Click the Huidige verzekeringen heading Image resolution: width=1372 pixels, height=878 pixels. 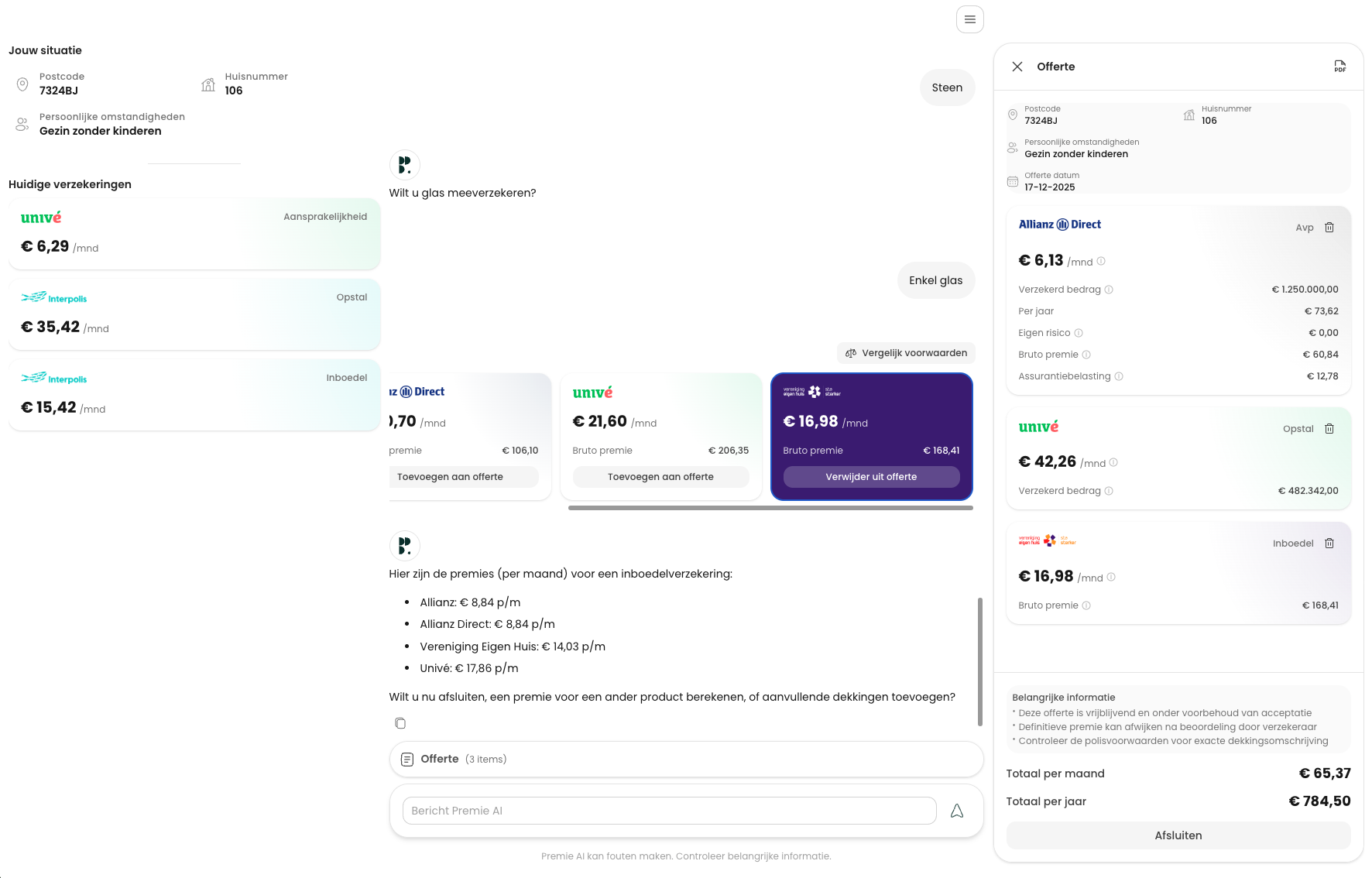[70, 184]
